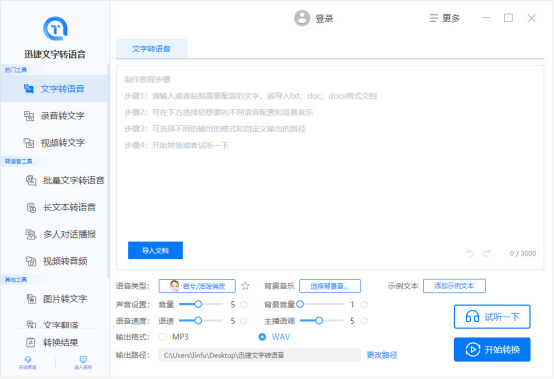Screen dimensions: 554x379
Task: Click the 迅捷文字转语音 app logo
Action: (x=55, y=28)
